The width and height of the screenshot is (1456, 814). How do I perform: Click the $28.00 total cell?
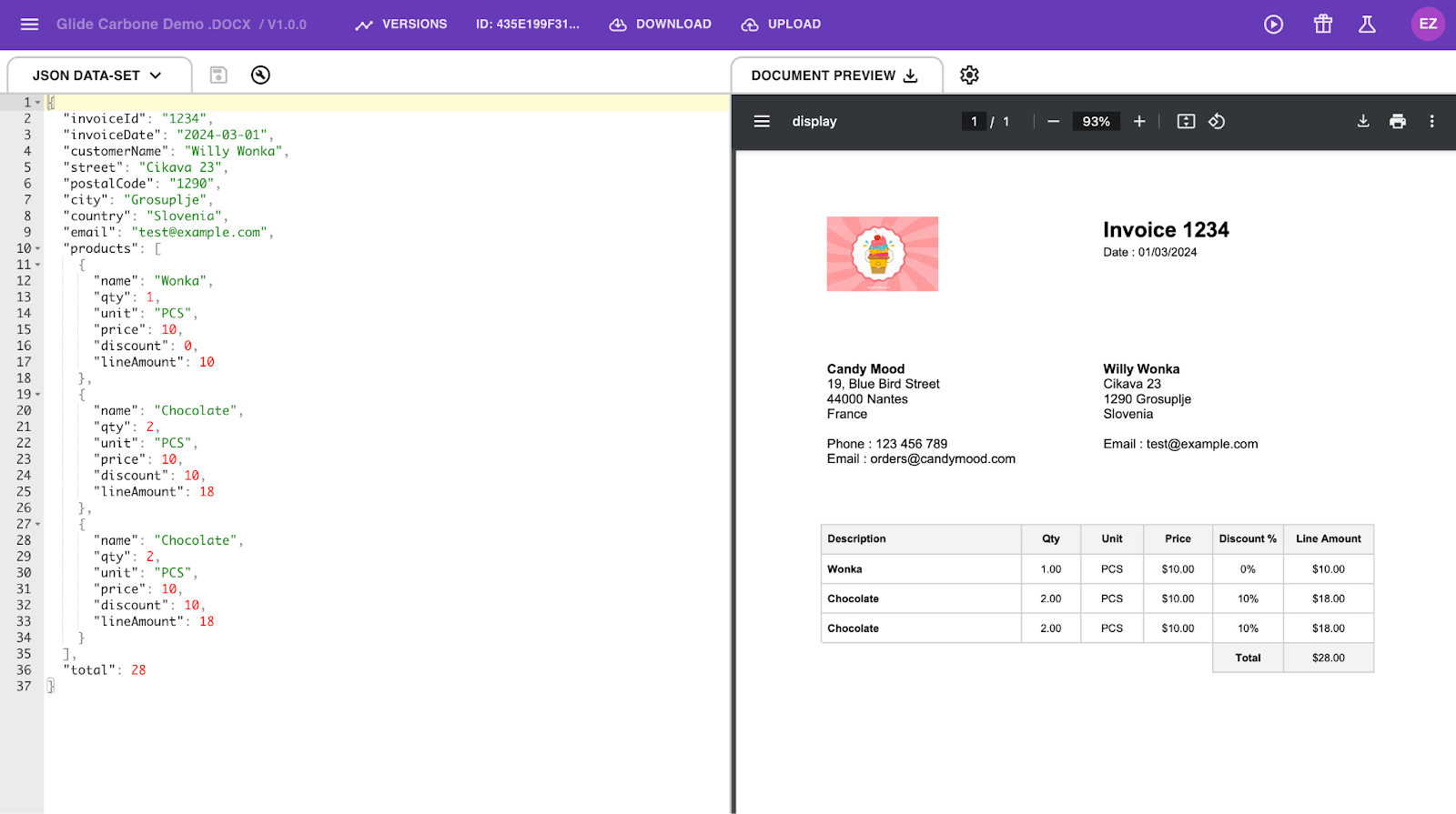coord(1329,658)
